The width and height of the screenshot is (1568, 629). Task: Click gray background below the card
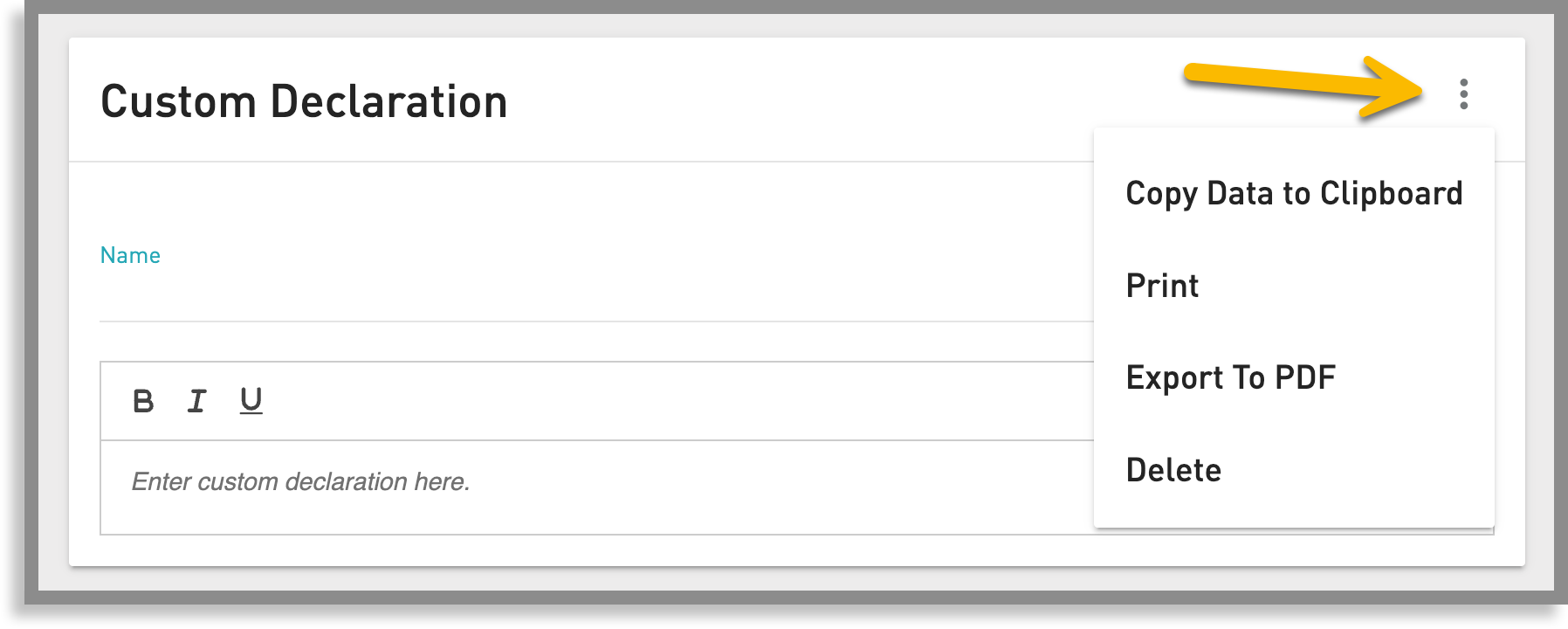point(786,578)
